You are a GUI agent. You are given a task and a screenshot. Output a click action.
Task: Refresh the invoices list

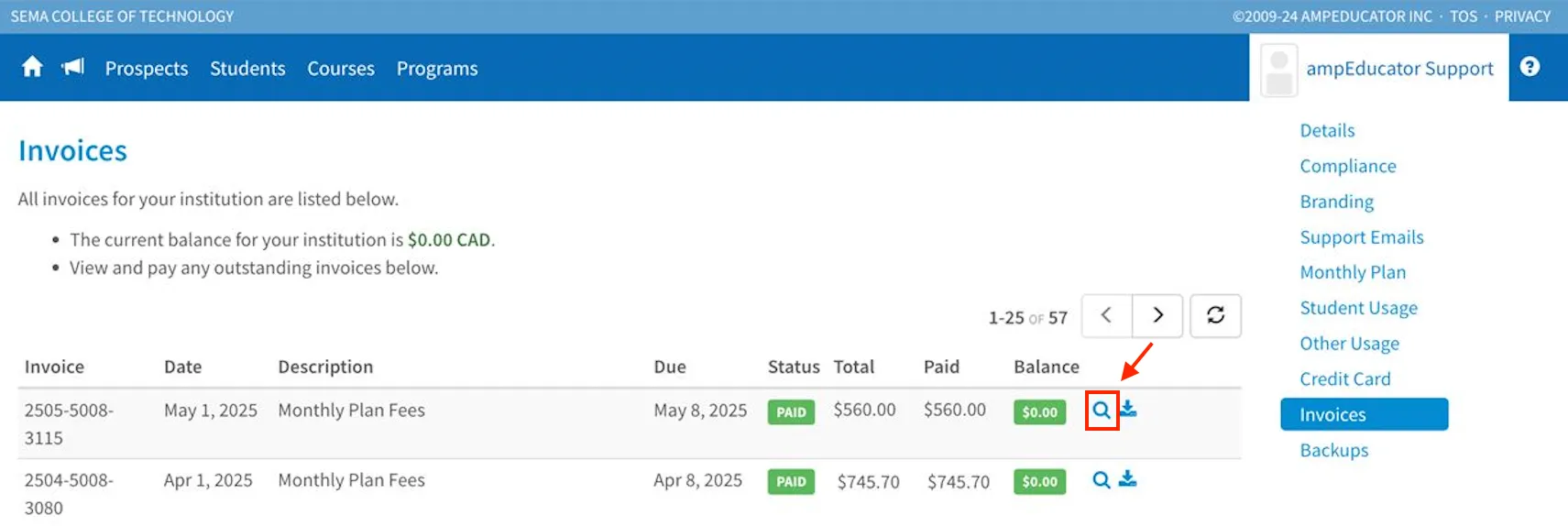click(1216, 315)
